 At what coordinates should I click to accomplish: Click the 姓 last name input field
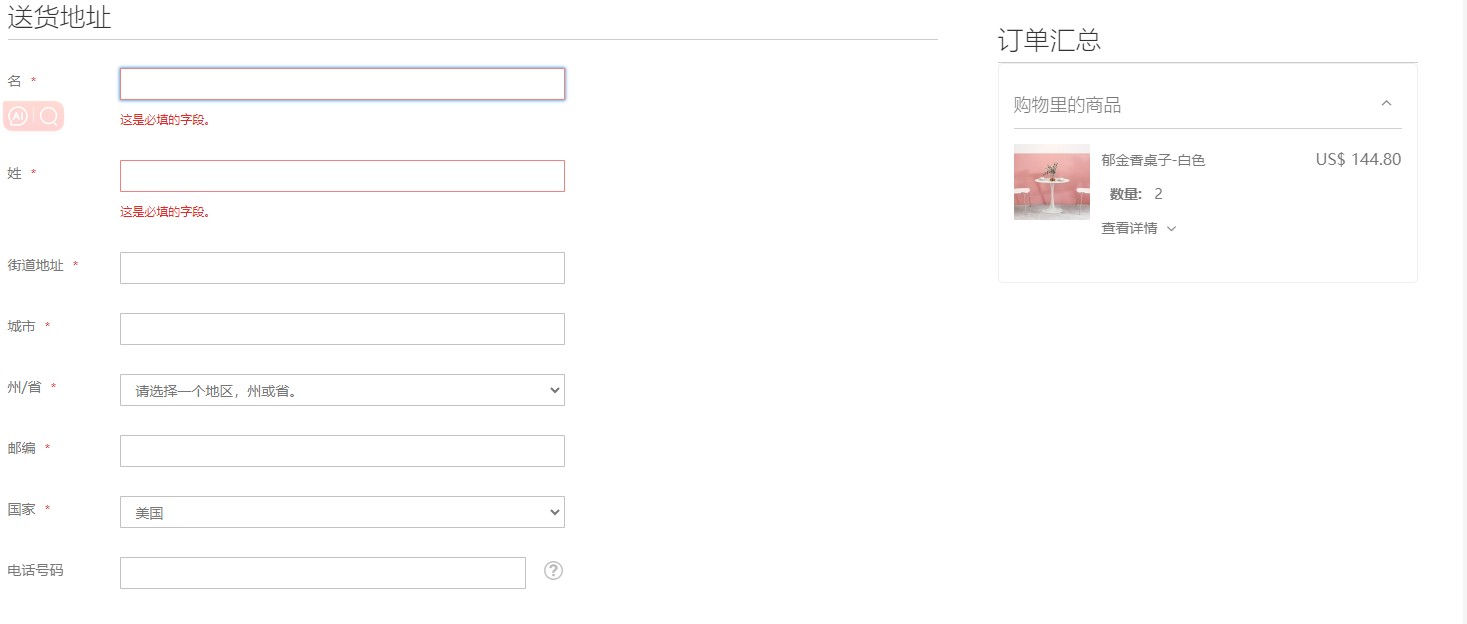pyautogui.click(x=342, y=176)
